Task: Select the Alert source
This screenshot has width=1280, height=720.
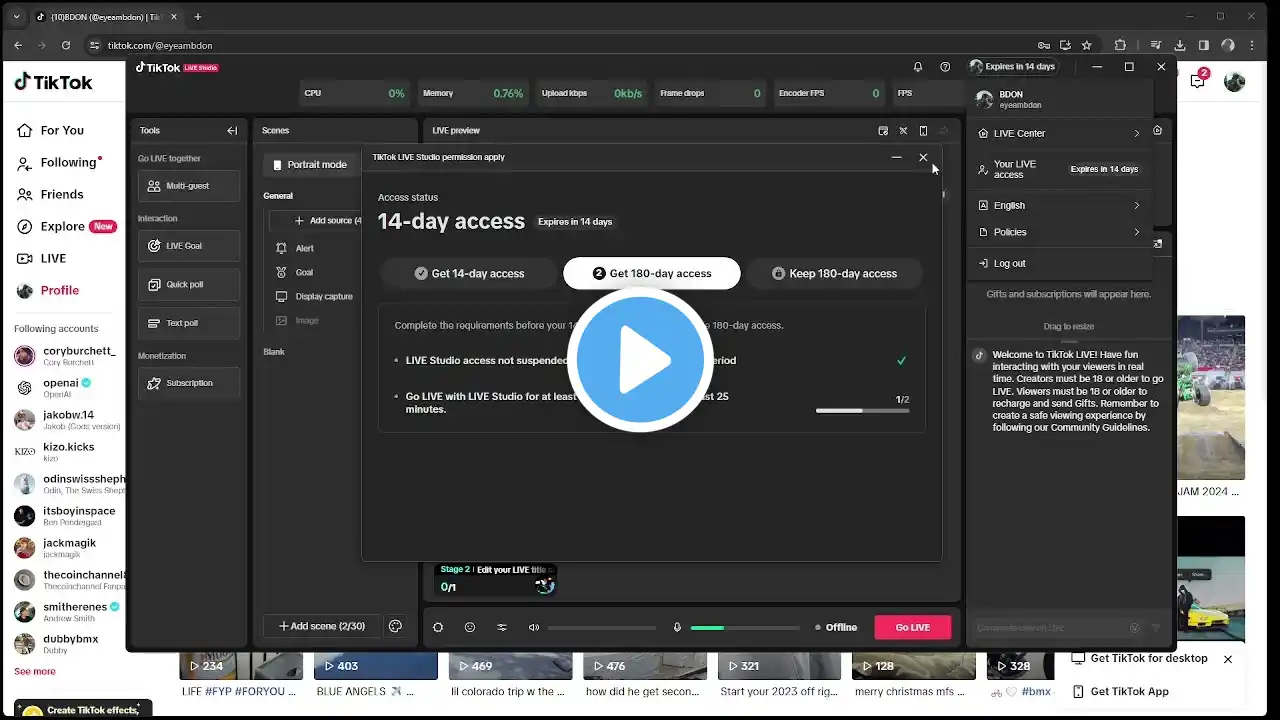Action: pos(304,248)
